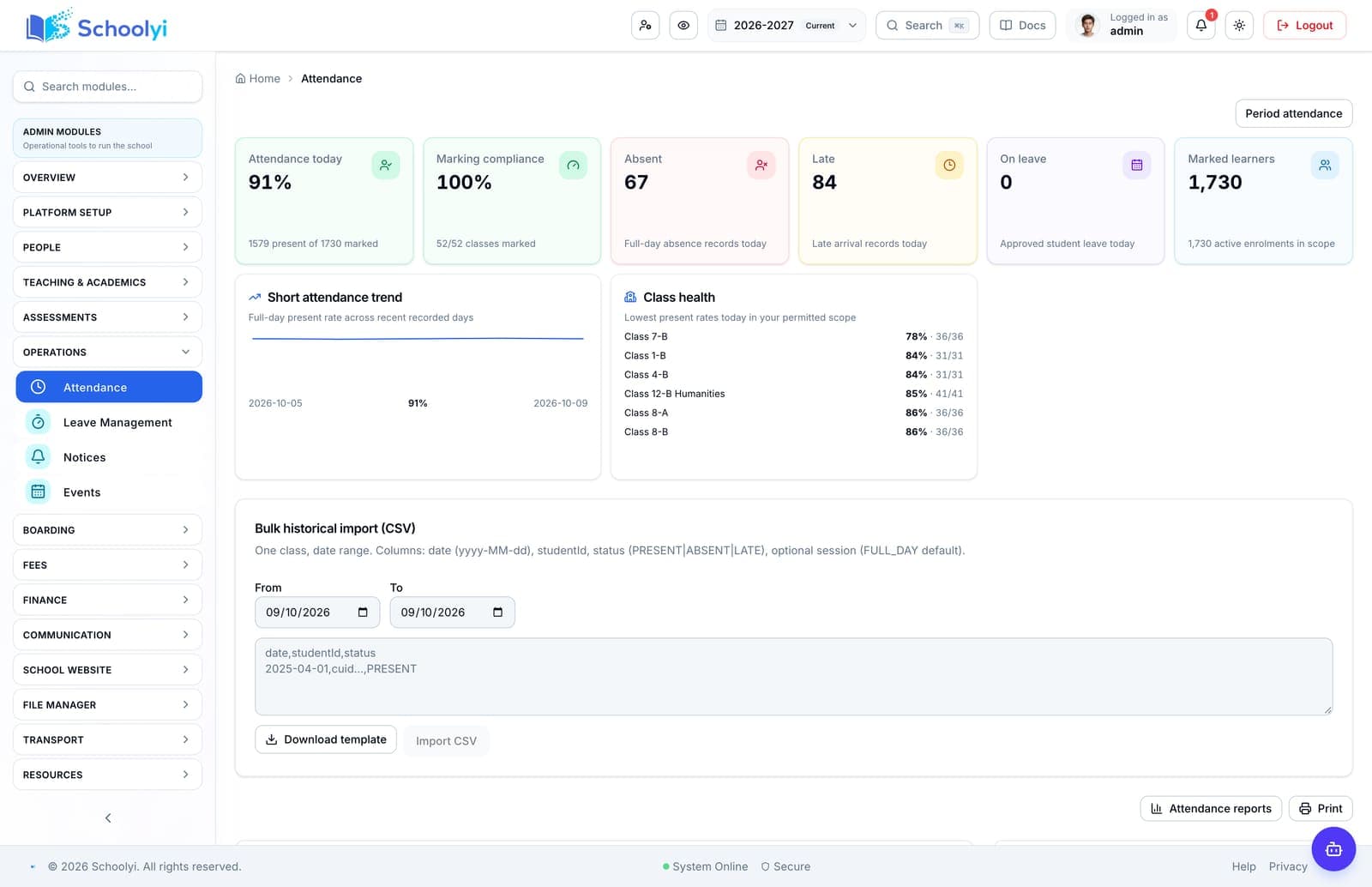Click the user switch icon in header
The height and width of the screenshot is (887, 1372).
[645, 25]
